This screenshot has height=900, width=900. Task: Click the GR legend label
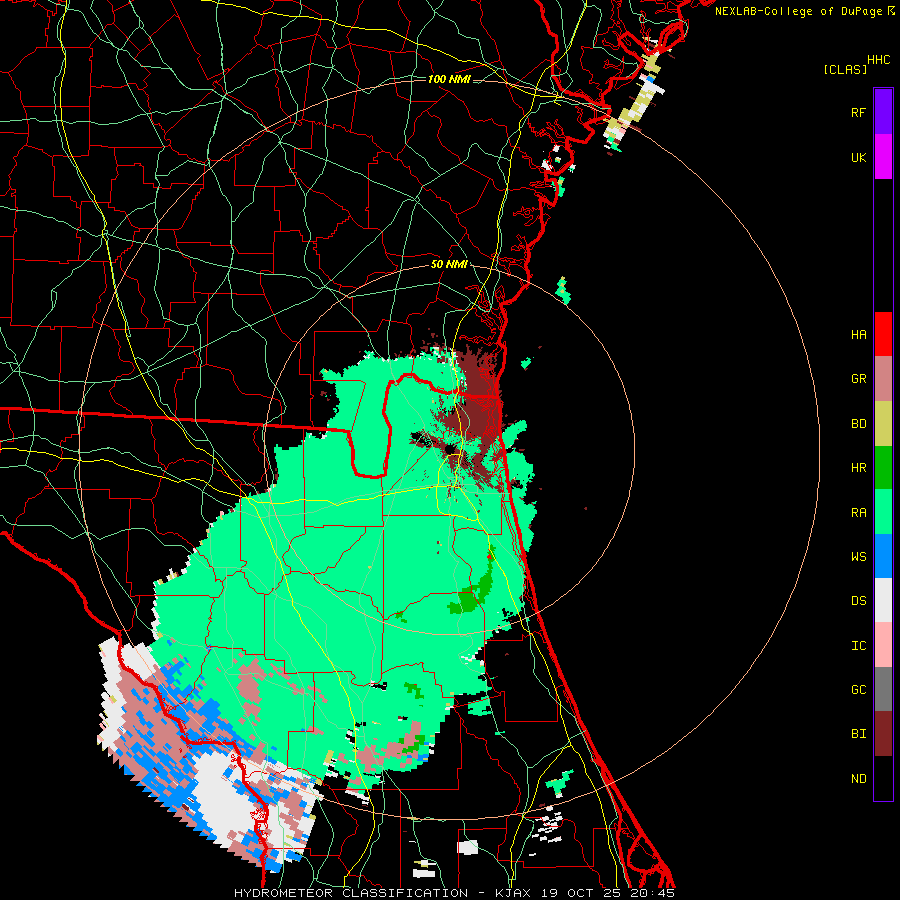coord(859,379)
